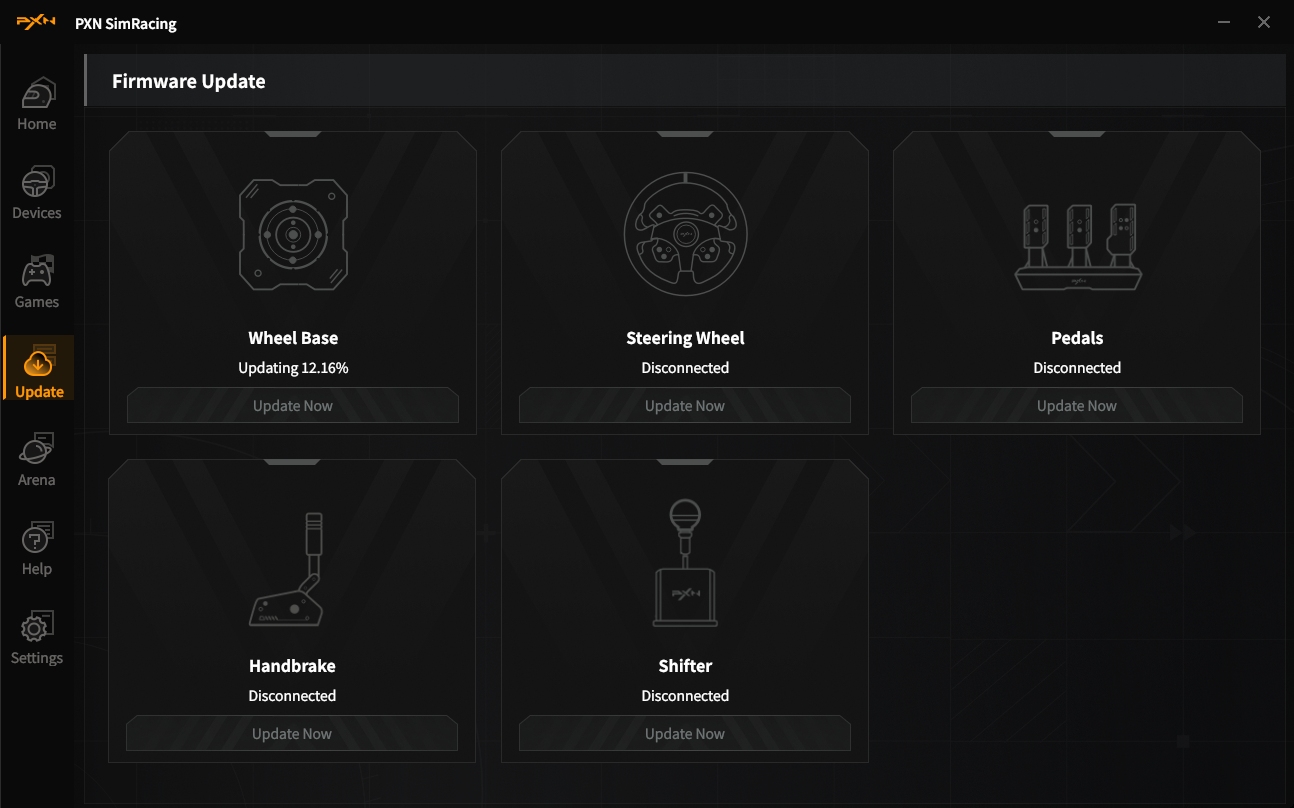Go to Devices via steering wheel icon
This screenshot has width=1294, height=808.
tap(37, 184)
